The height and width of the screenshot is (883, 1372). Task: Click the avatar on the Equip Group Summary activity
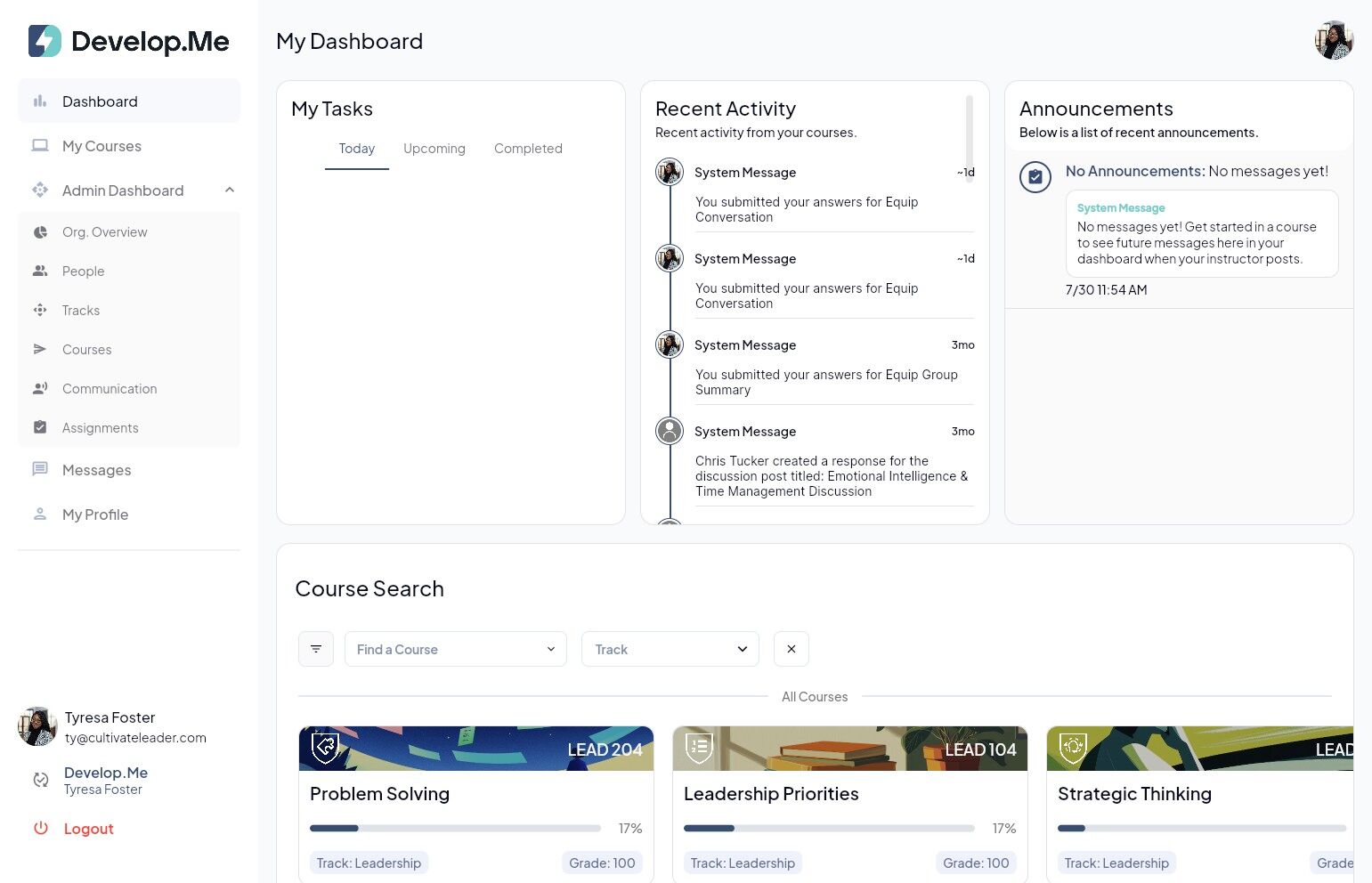point(670,344)
